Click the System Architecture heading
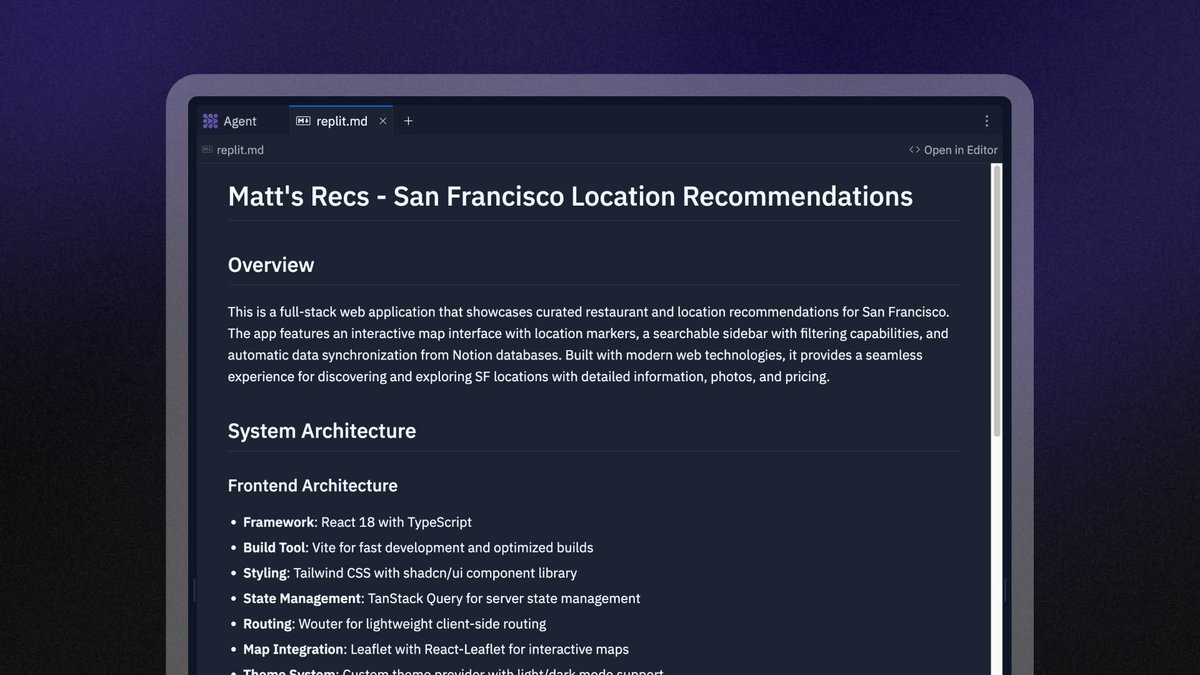Screen dimensions: 1200x675 coord(322,431)
